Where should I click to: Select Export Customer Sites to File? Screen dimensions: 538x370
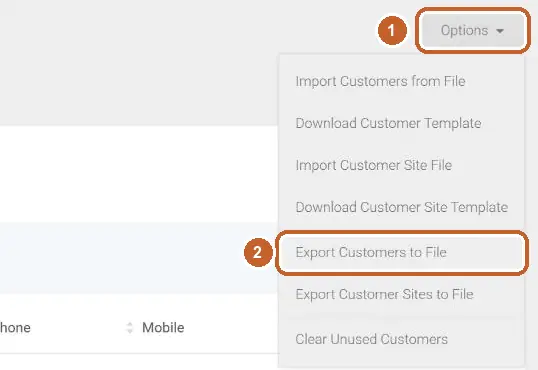tap(384, 294)
